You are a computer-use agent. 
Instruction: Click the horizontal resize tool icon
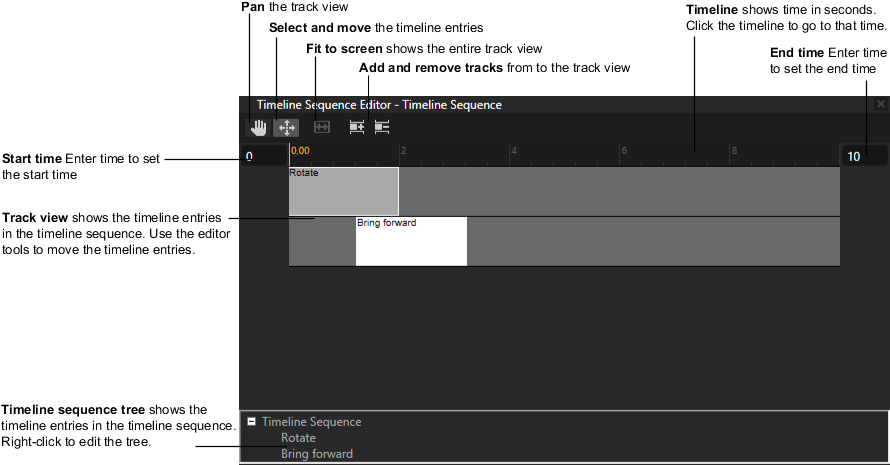pos(322,128)
